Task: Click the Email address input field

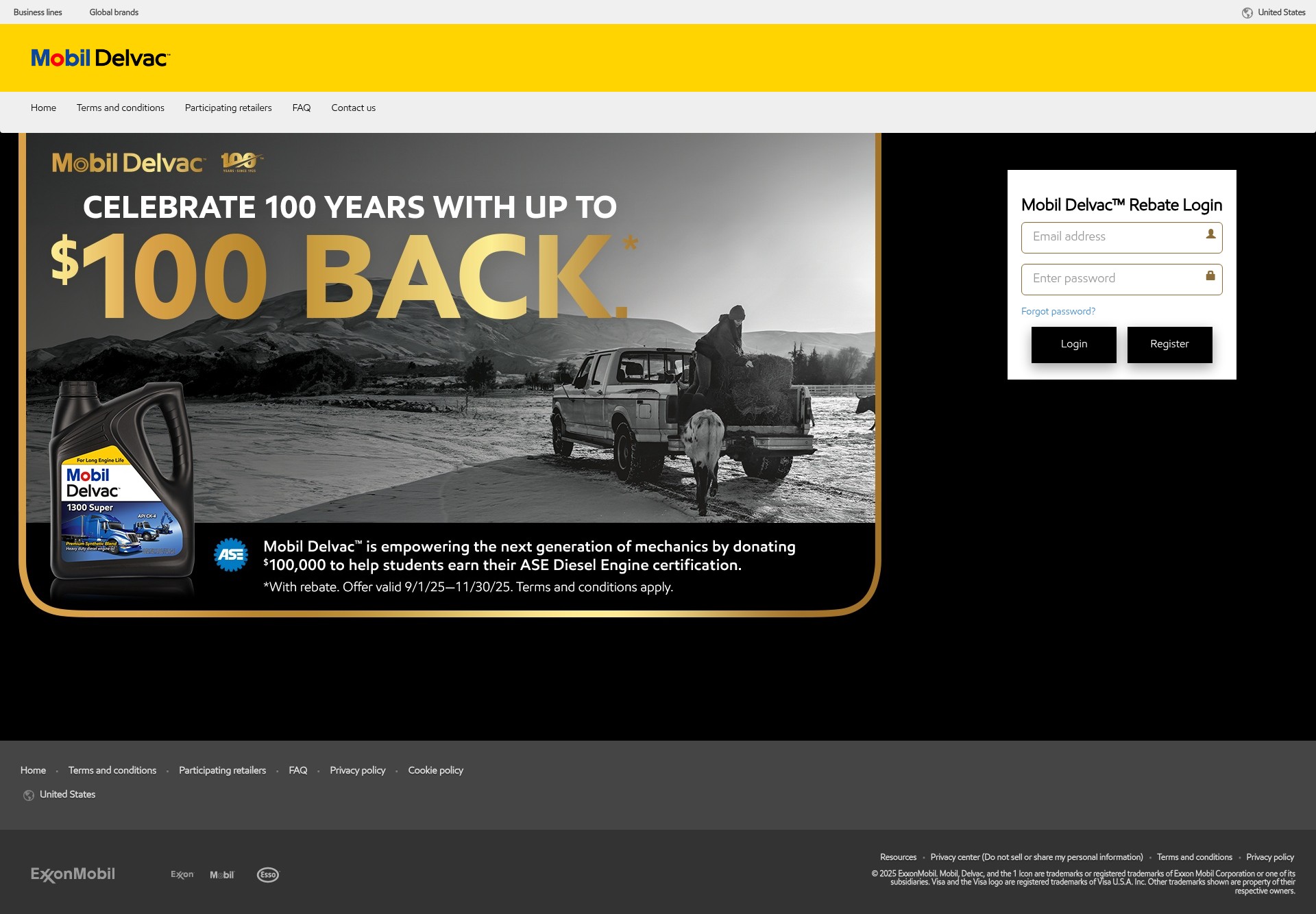Action: tap(1121, 238)
